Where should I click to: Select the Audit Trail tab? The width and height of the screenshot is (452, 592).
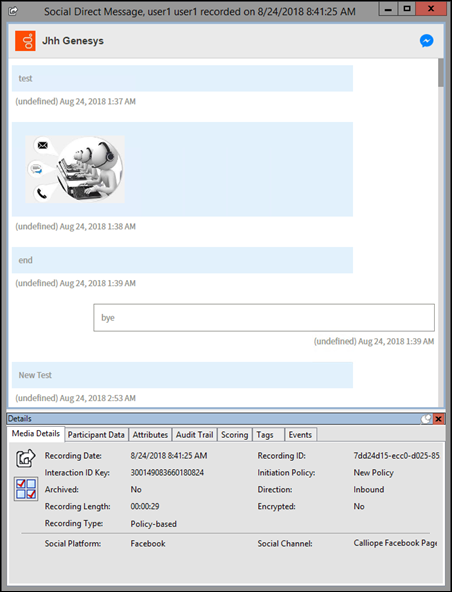(194, 435)
